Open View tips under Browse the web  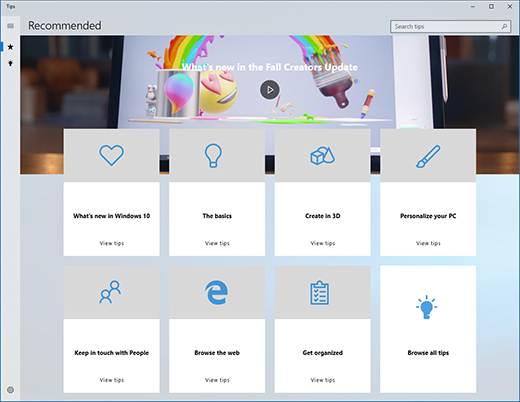pyautogui.click(x=217, y=380)
